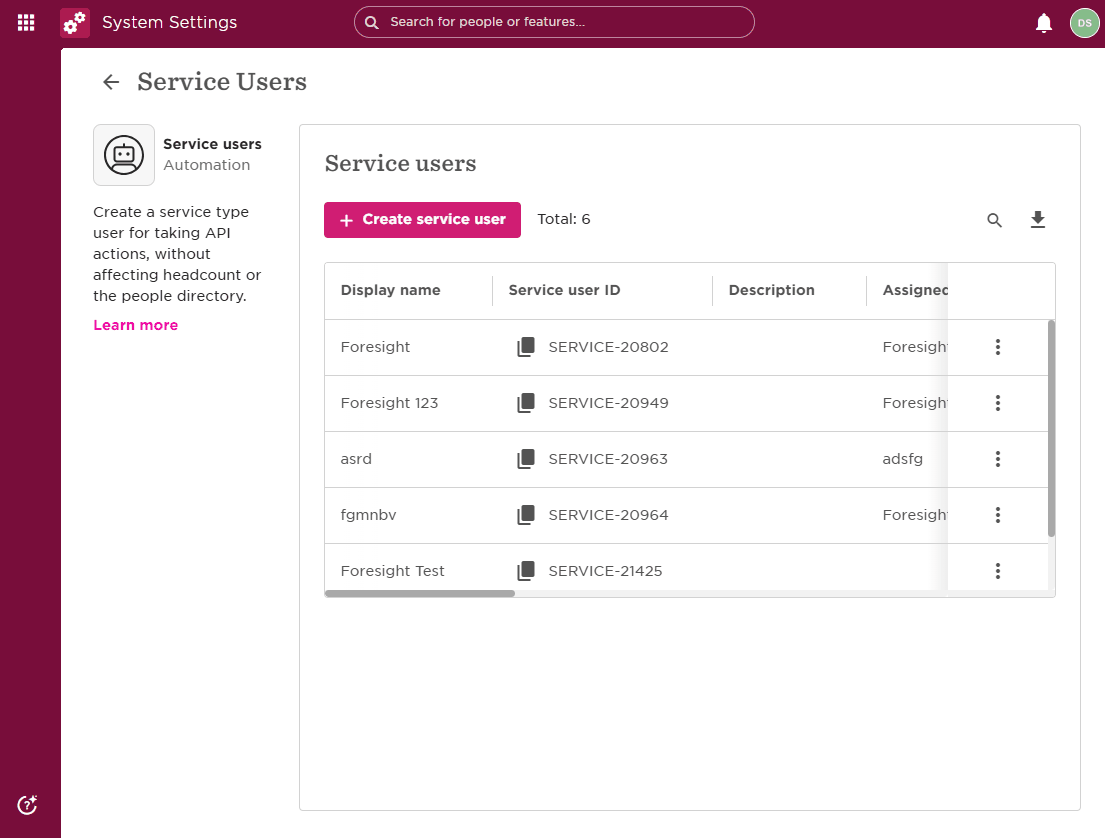This screenshot has width=1105, height=838.
Task: Follow the Learn more link
Action: point(135,325)
